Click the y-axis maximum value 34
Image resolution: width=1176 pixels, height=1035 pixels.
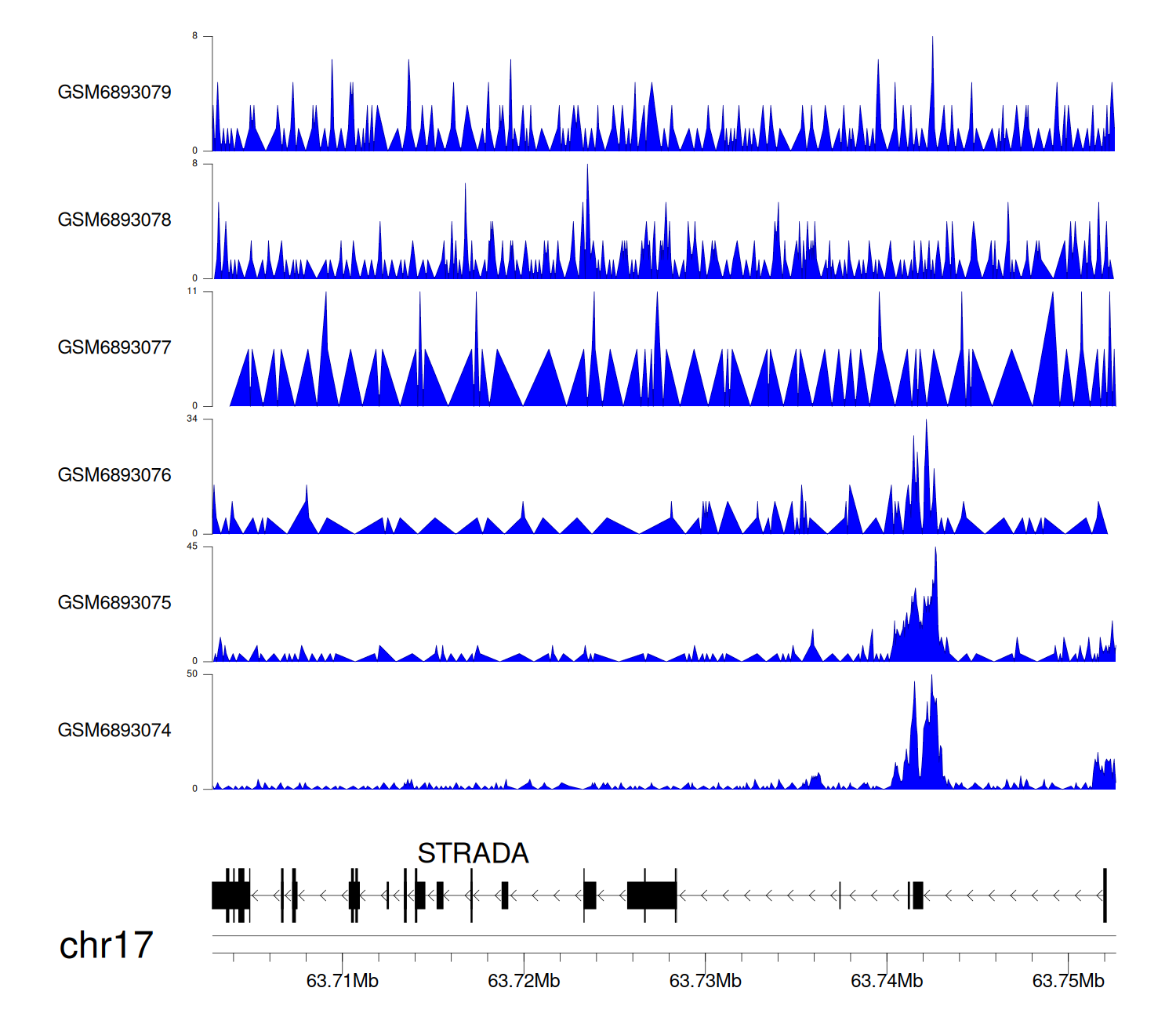192,419
